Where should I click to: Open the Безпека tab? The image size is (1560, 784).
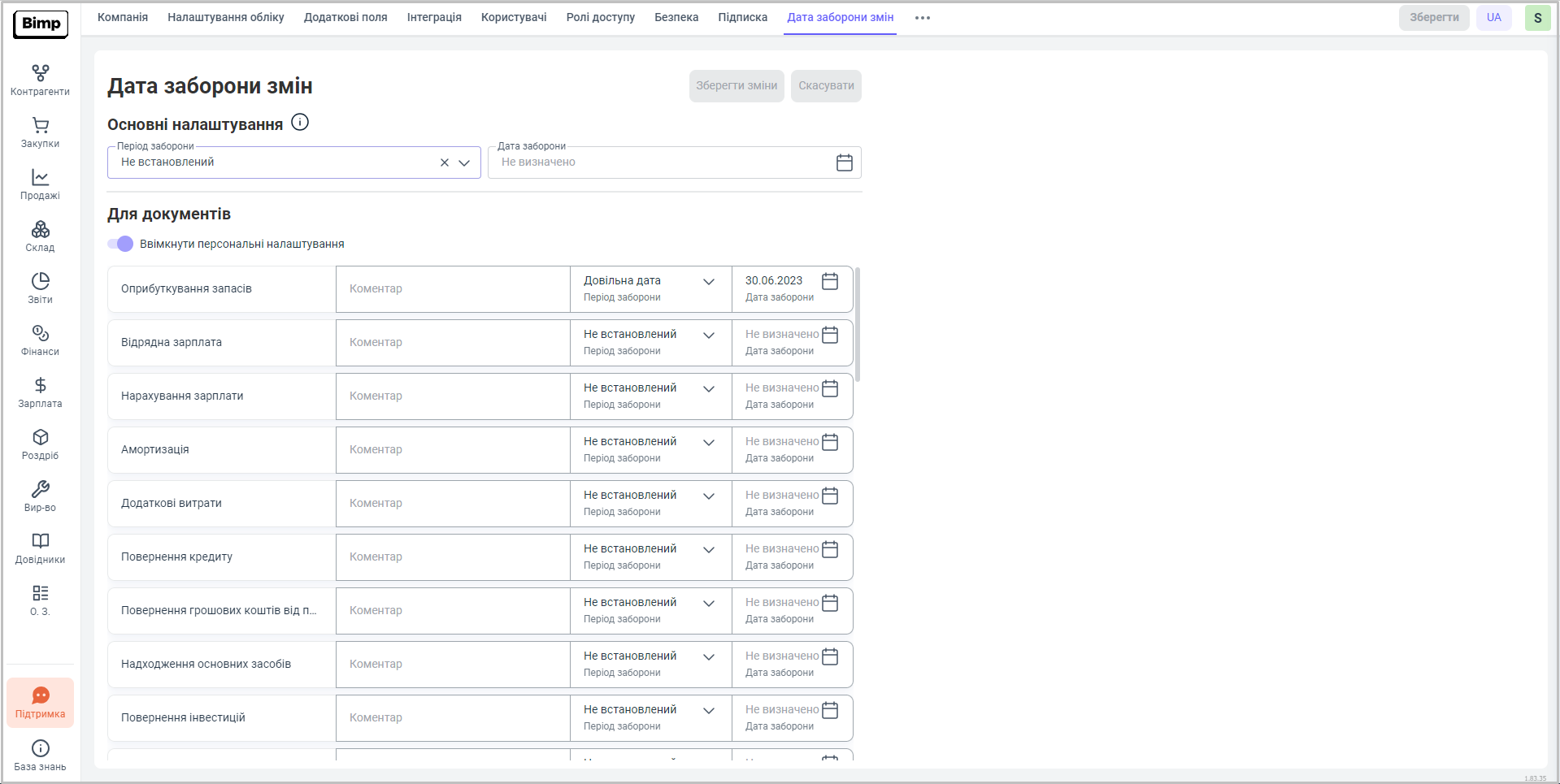click(676, 17)
